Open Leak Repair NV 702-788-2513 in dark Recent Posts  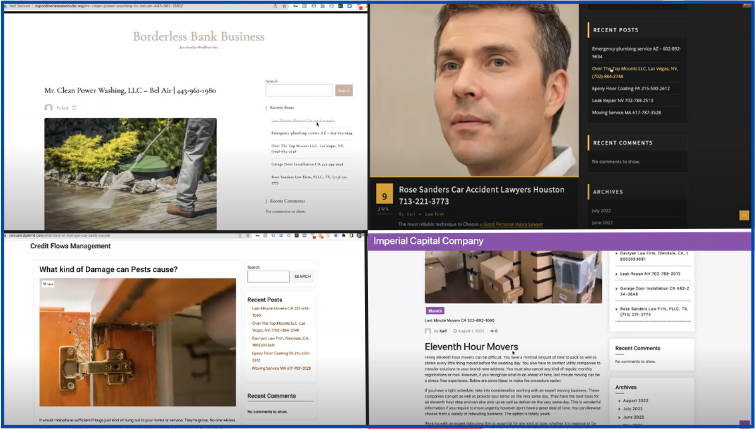(622, 101)
